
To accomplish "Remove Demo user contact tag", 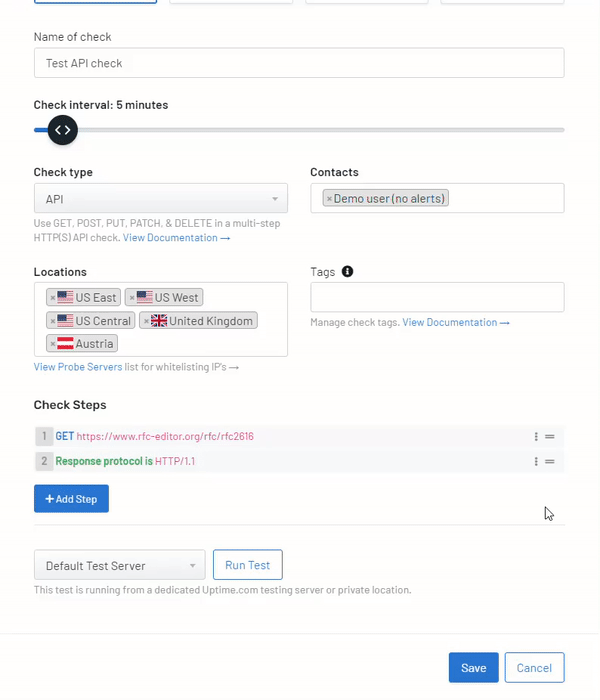I will pyautogui.click(x=329, y=199).
